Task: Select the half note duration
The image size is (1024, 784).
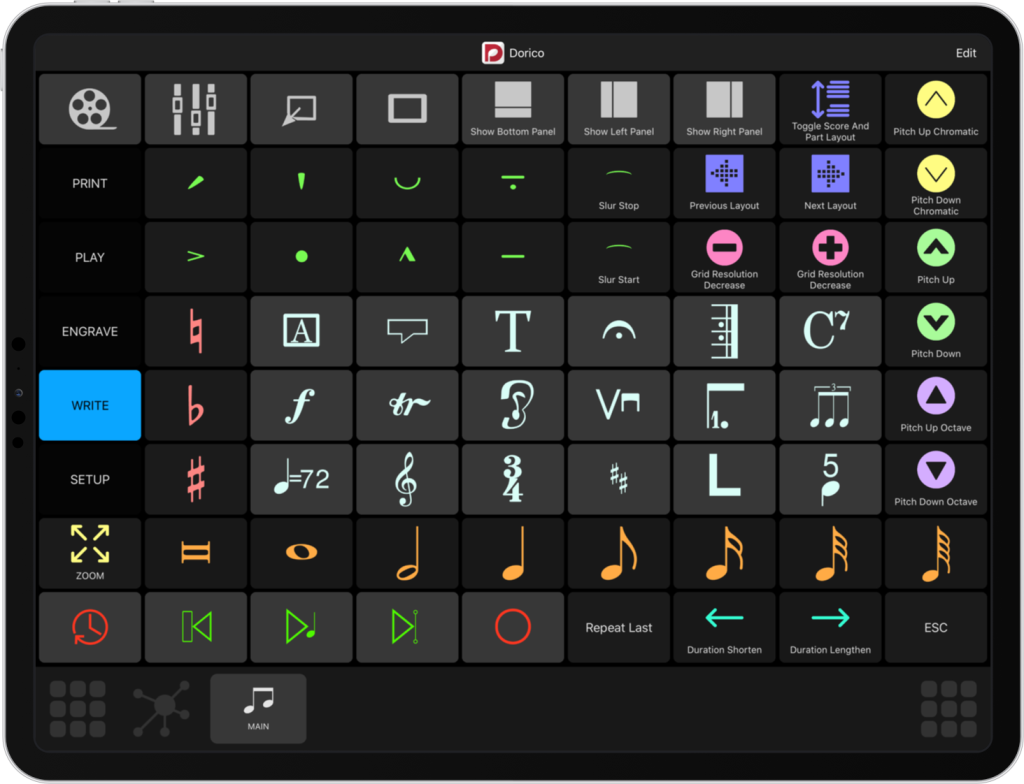Action: pyautogui.click(x=407, y=553)
